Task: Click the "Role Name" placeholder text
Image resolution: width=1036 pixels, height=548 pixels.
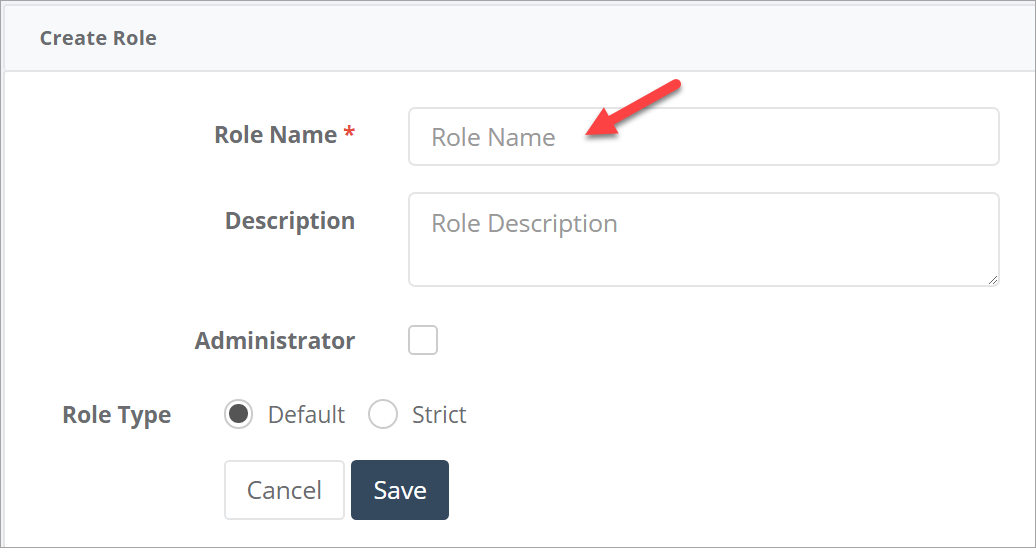Action: pyautogui.click(x=493, y=137)
